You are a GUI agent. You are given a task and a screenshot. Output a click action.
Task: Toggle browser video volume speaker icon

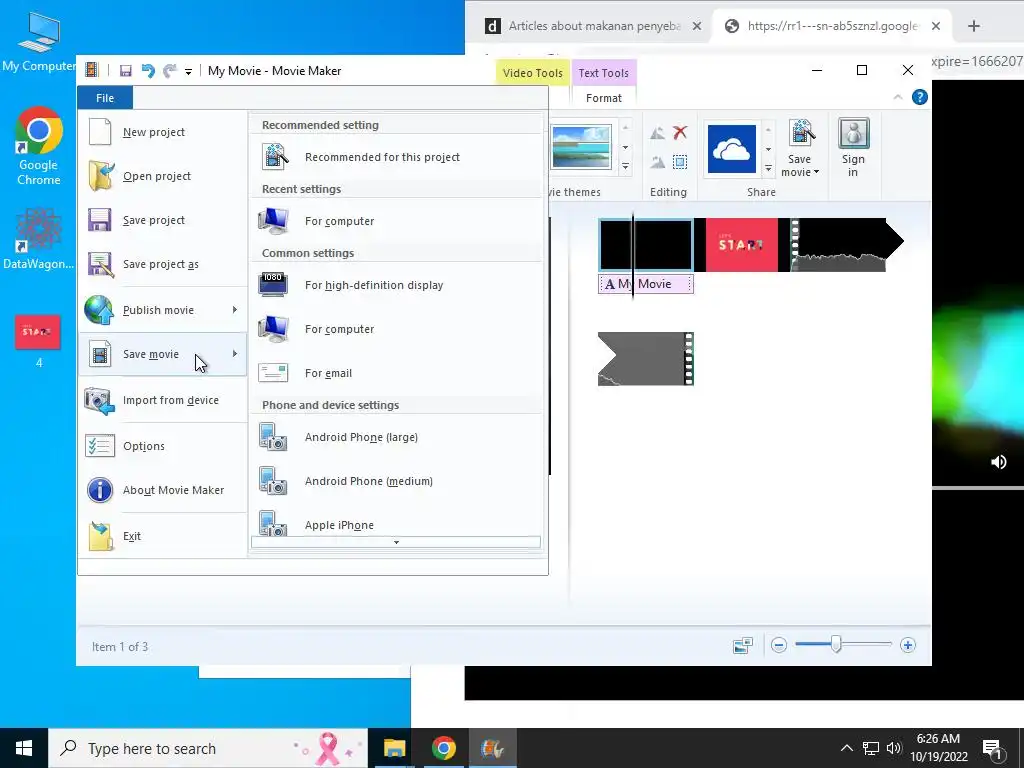tap(999, 462)
